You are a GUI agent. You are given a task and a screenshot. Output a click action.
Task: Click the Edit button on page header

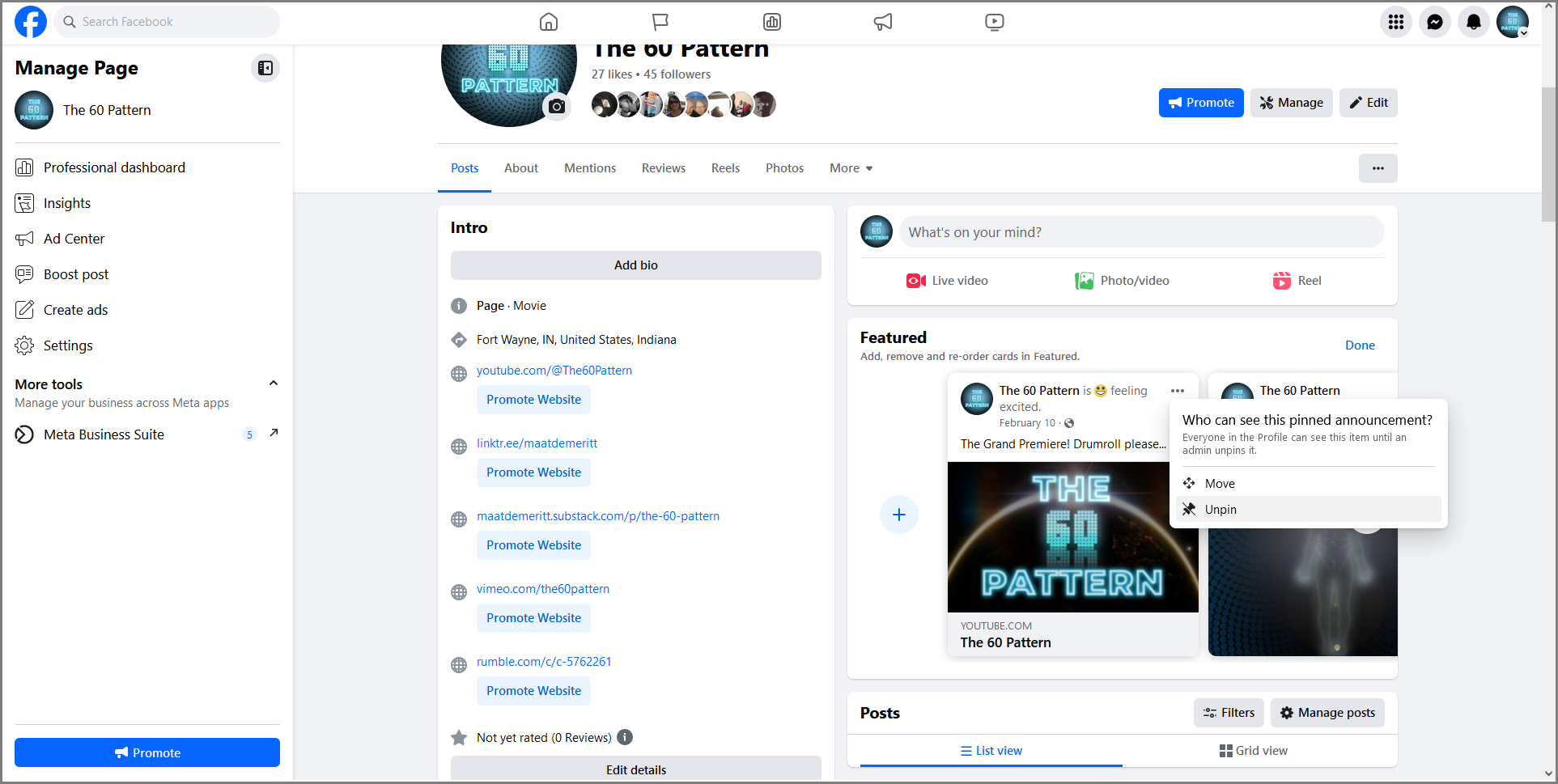click(1369, 103)
